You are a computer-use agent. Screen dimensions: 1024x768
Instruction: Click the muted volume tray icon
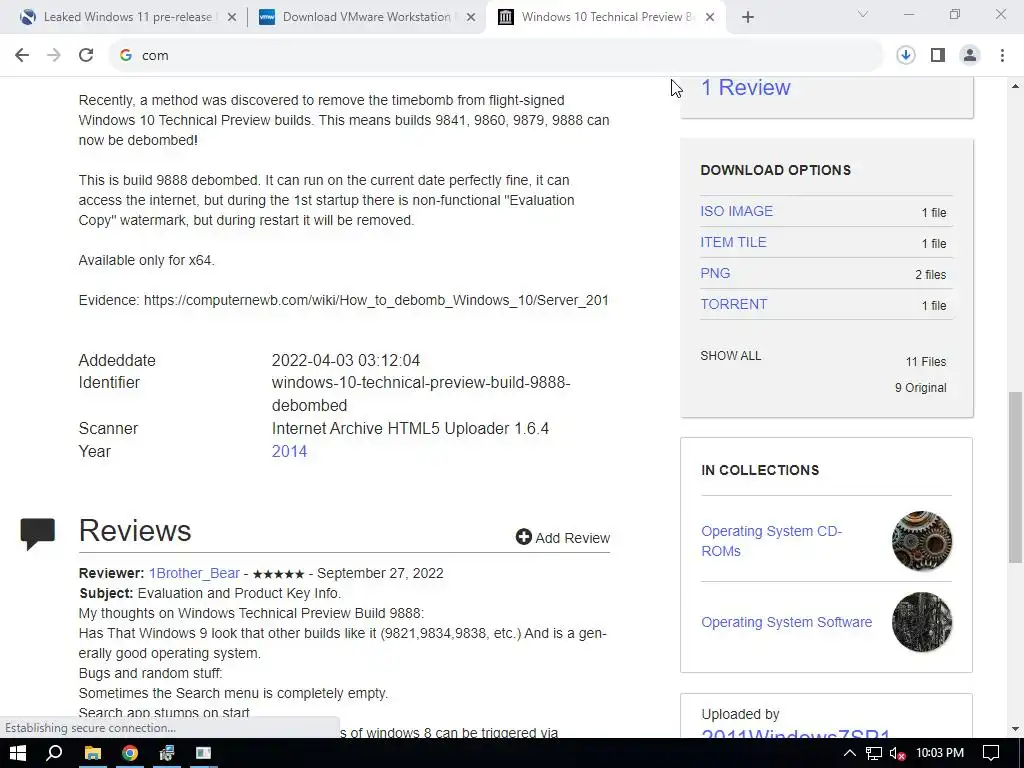coord(898,754)
